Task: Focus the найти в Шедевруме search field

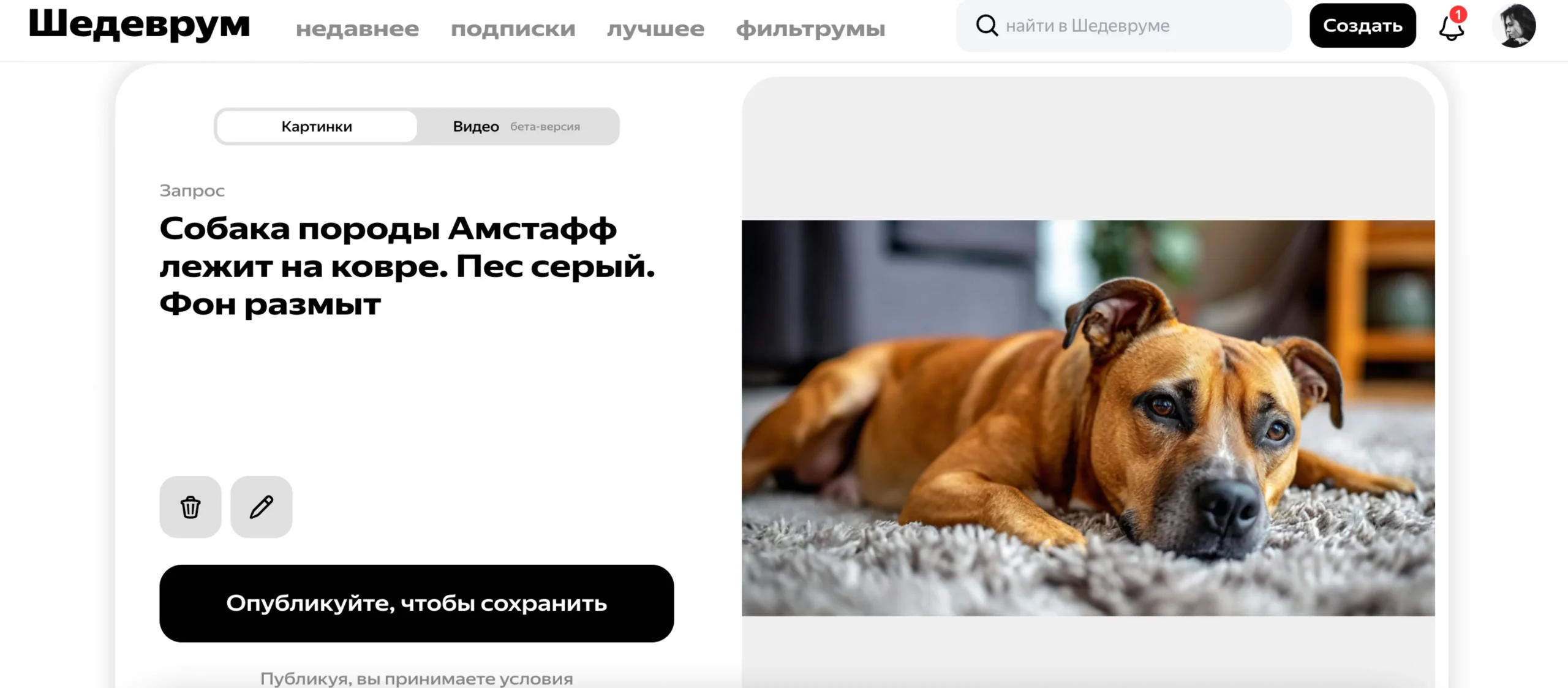Action: click(x=1124, y=26)
